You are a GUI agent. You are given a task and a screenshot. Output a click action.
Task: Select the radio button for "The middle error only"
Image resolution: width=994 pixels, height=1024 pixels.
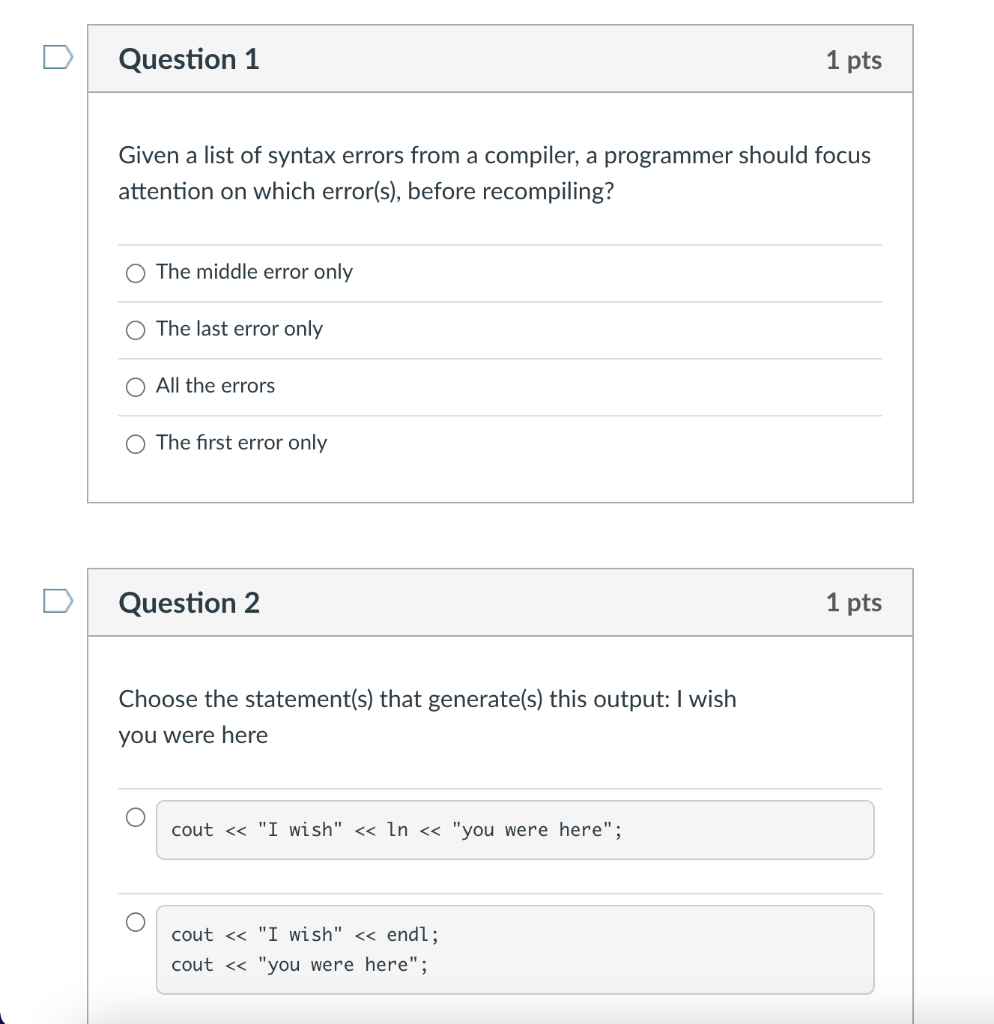point(135,273)
